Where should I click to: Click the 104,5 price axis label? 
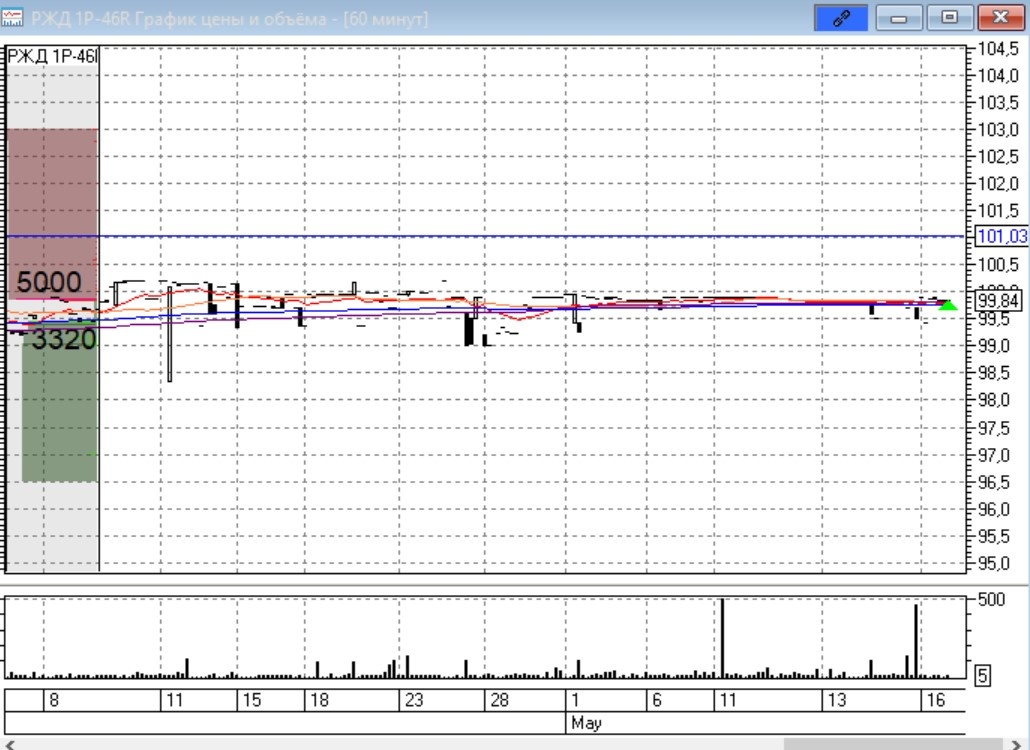click(x=998, y=49)
